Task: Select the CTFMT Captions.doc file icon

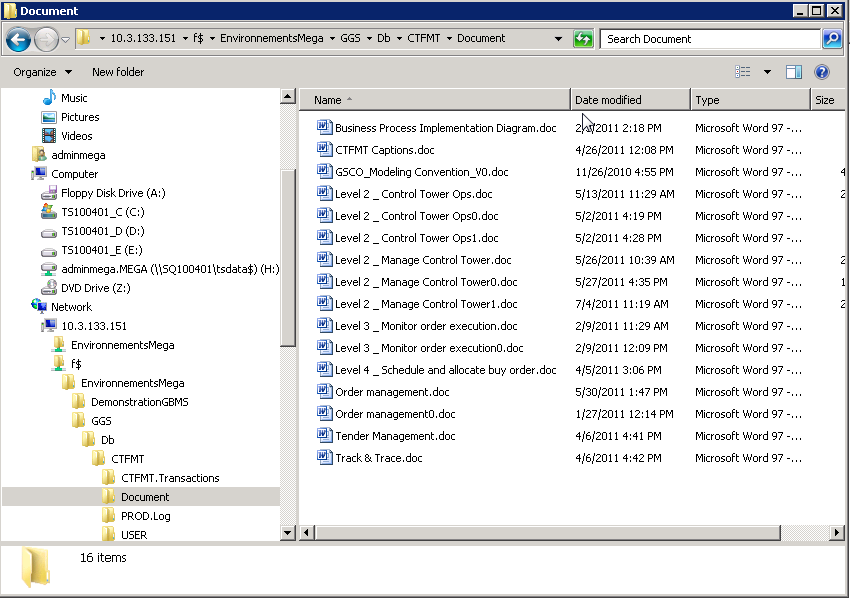Action: click(x=324, y=150)
